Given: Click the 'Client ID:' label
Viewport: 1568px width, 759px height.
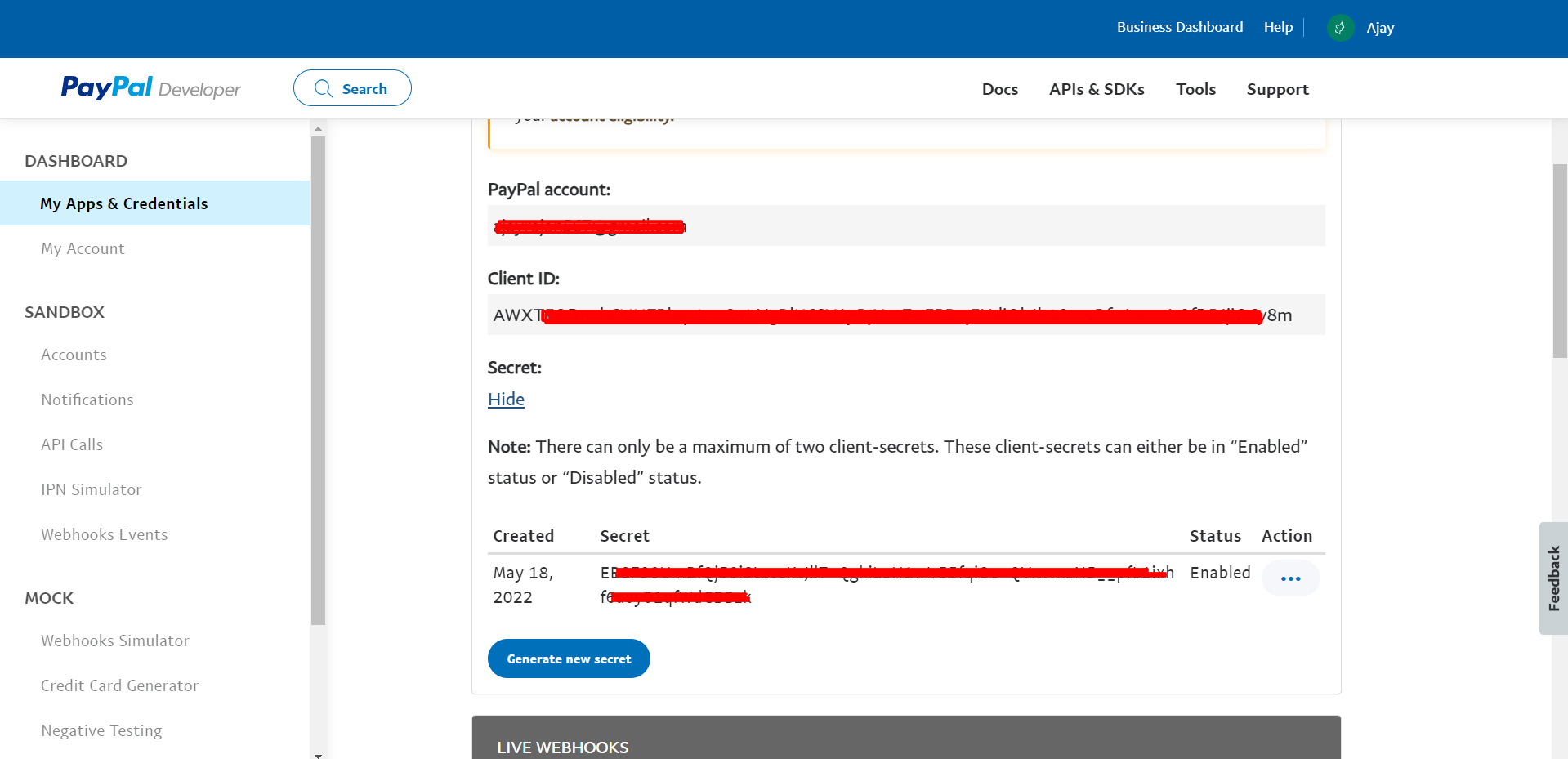Looking at the screenshot, I should point(524,279).
